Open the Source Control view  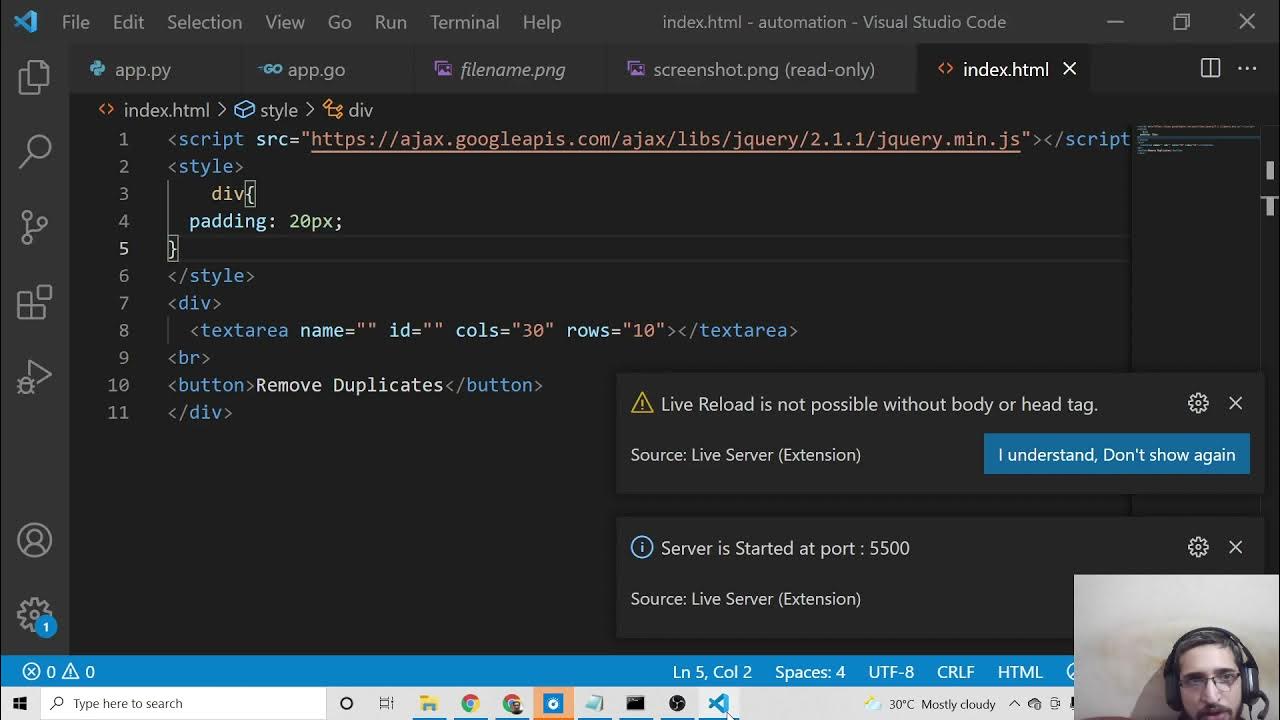coord(34,227)
